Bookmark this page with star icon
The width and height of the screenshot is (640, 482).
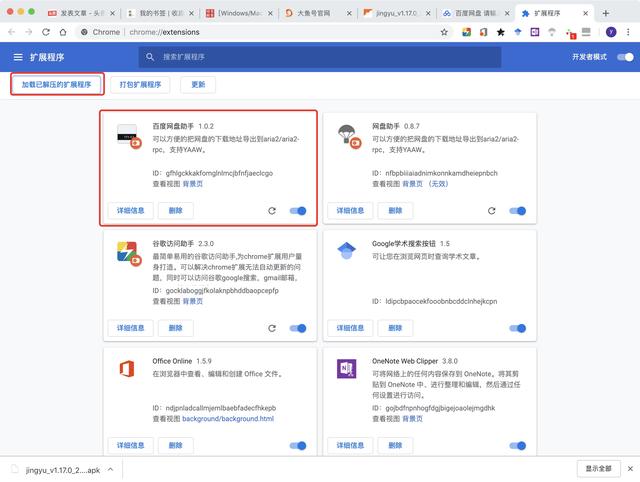click(x=444, y=32)
